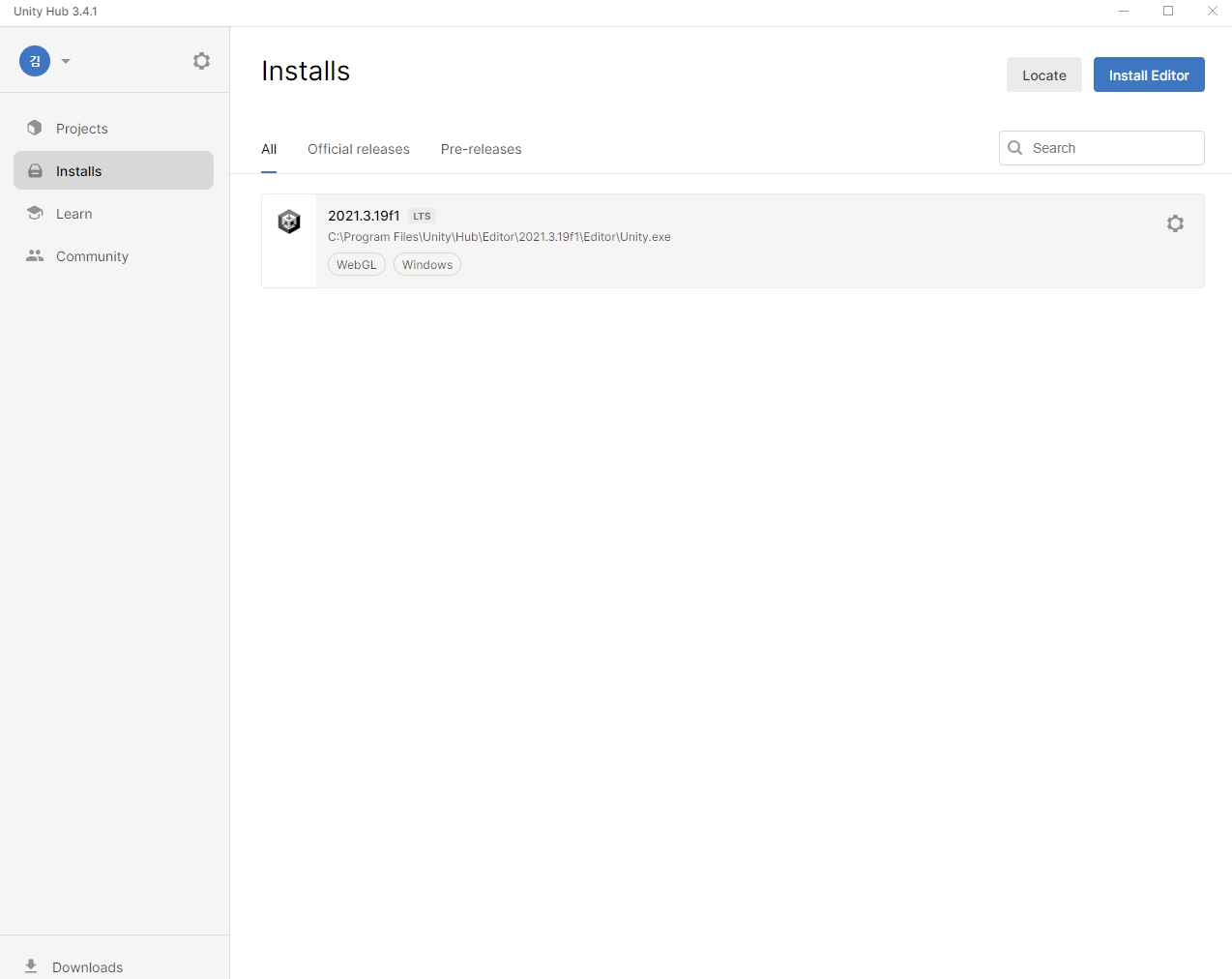
Task: Switch to the All tab
Action: point(269,149)
